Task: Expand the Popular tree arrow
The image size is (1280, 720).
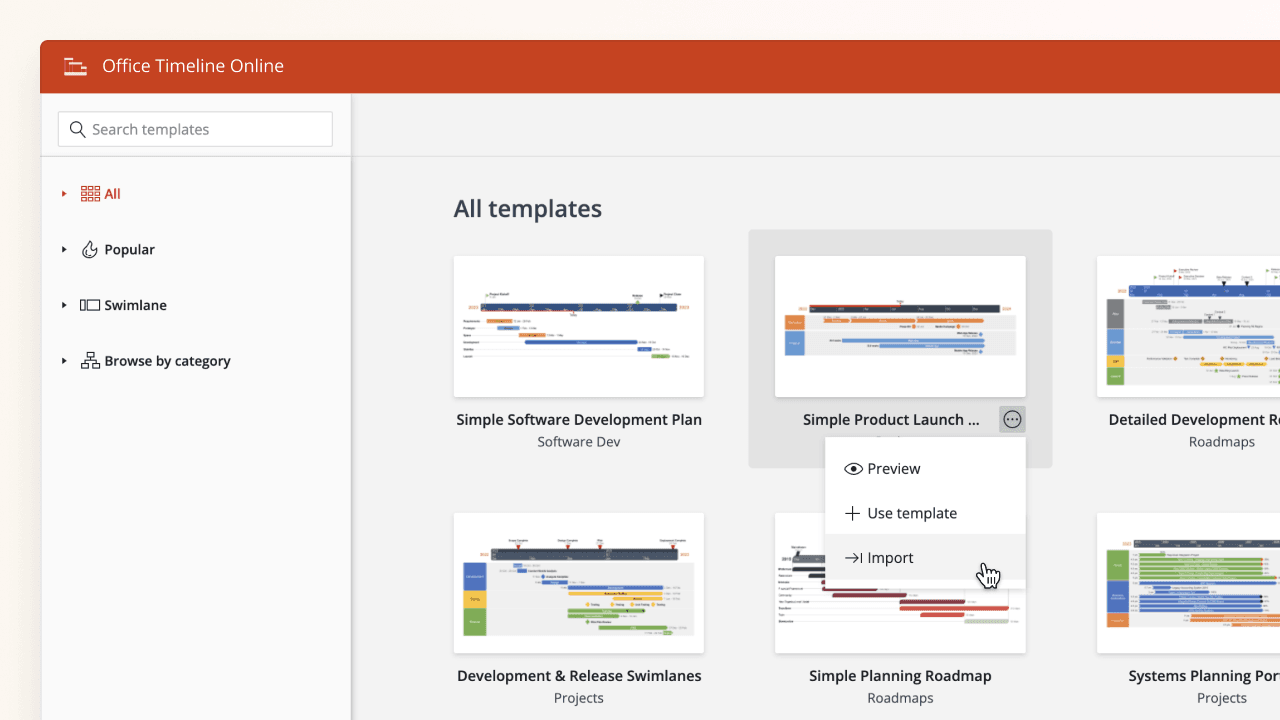Action: point(64,249)
